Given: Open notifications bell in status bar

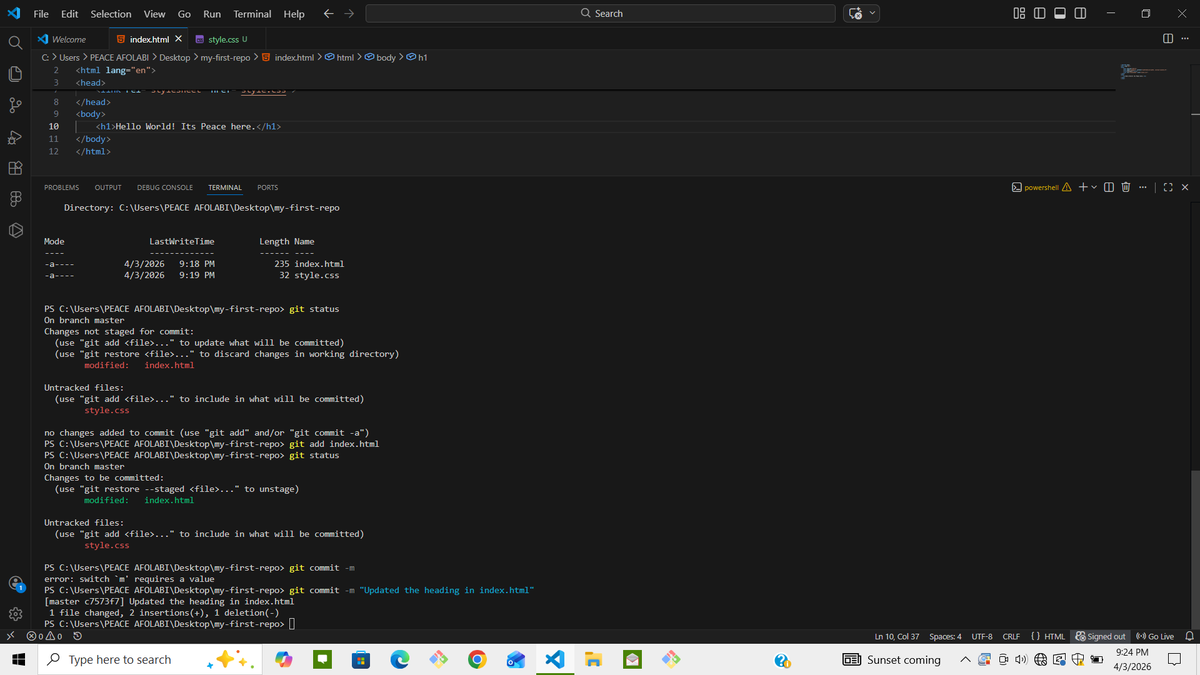Looking at the screenshot, I should click(x=1190, y=636).
